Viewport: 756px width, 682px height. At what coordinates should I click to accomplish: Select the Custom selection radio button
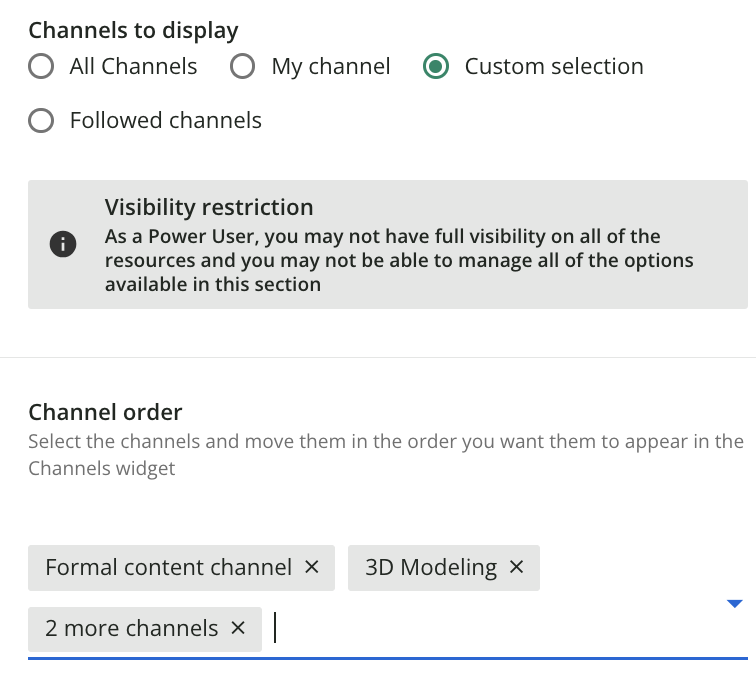pos(436,66)
